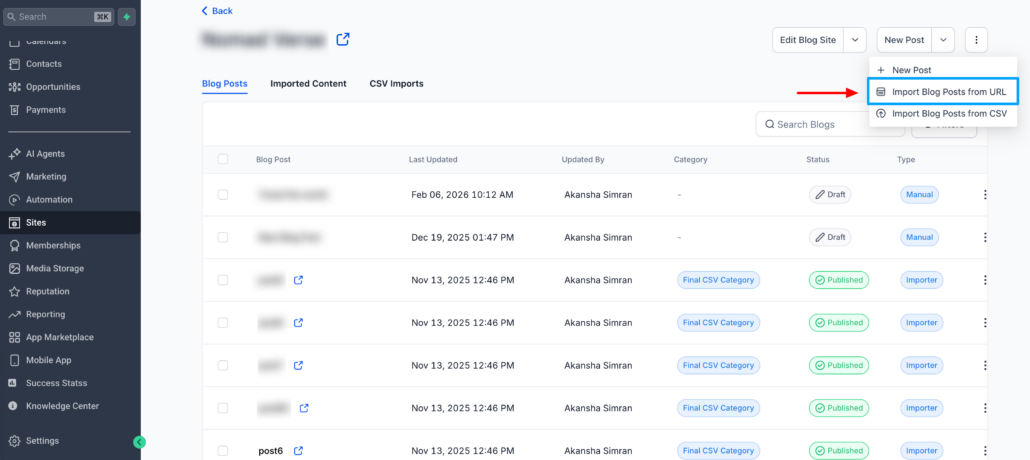Expand dropdown arrow beside Edit Blog Site
Viewport: 1030px width, 460px height.
coord(855,40)
